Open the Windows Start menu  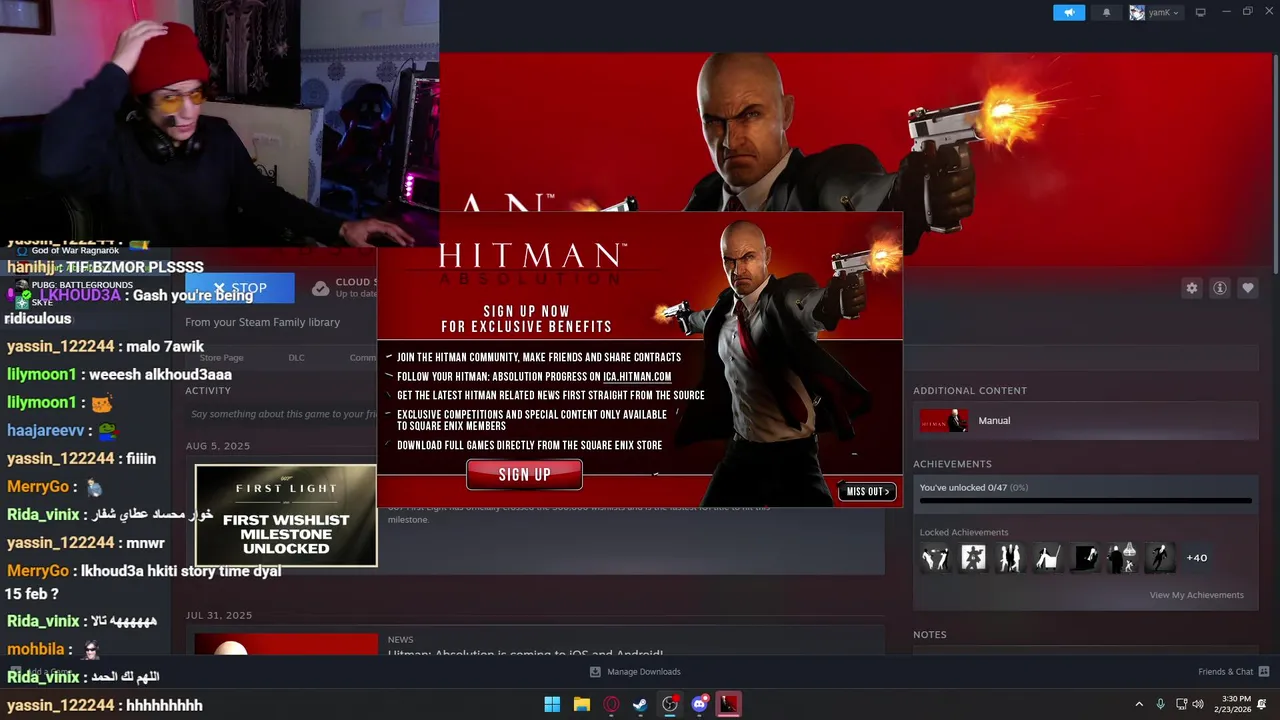(x=552, y=704)
